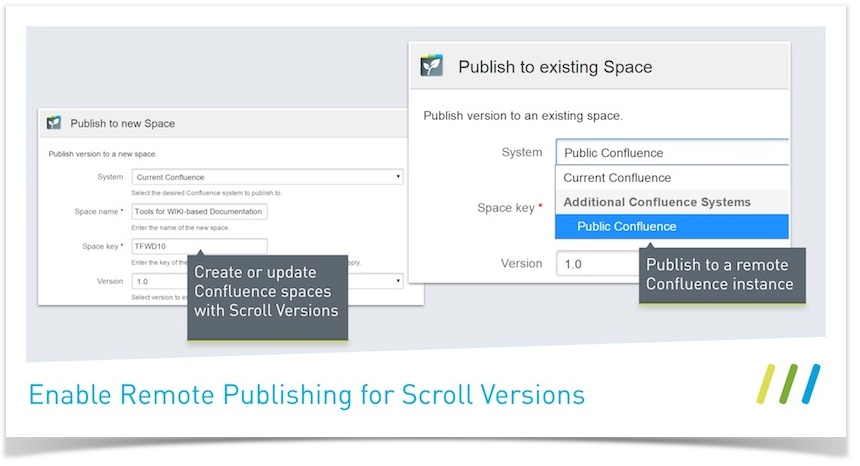Screen dimensions: 860x466
Task: Click the 'Version' label in the existing Space dialog
Action: (521, 264)
